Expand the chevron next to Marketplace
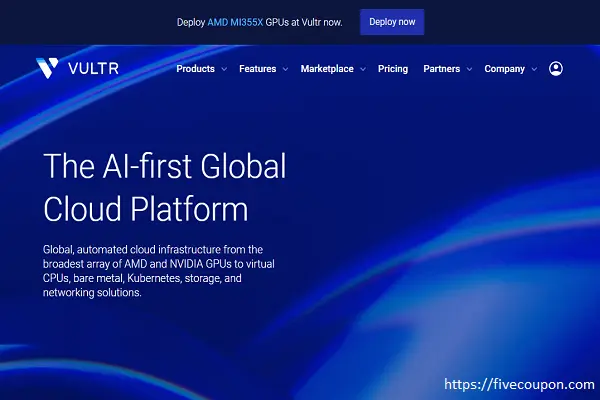 click(x=363, y=69)
